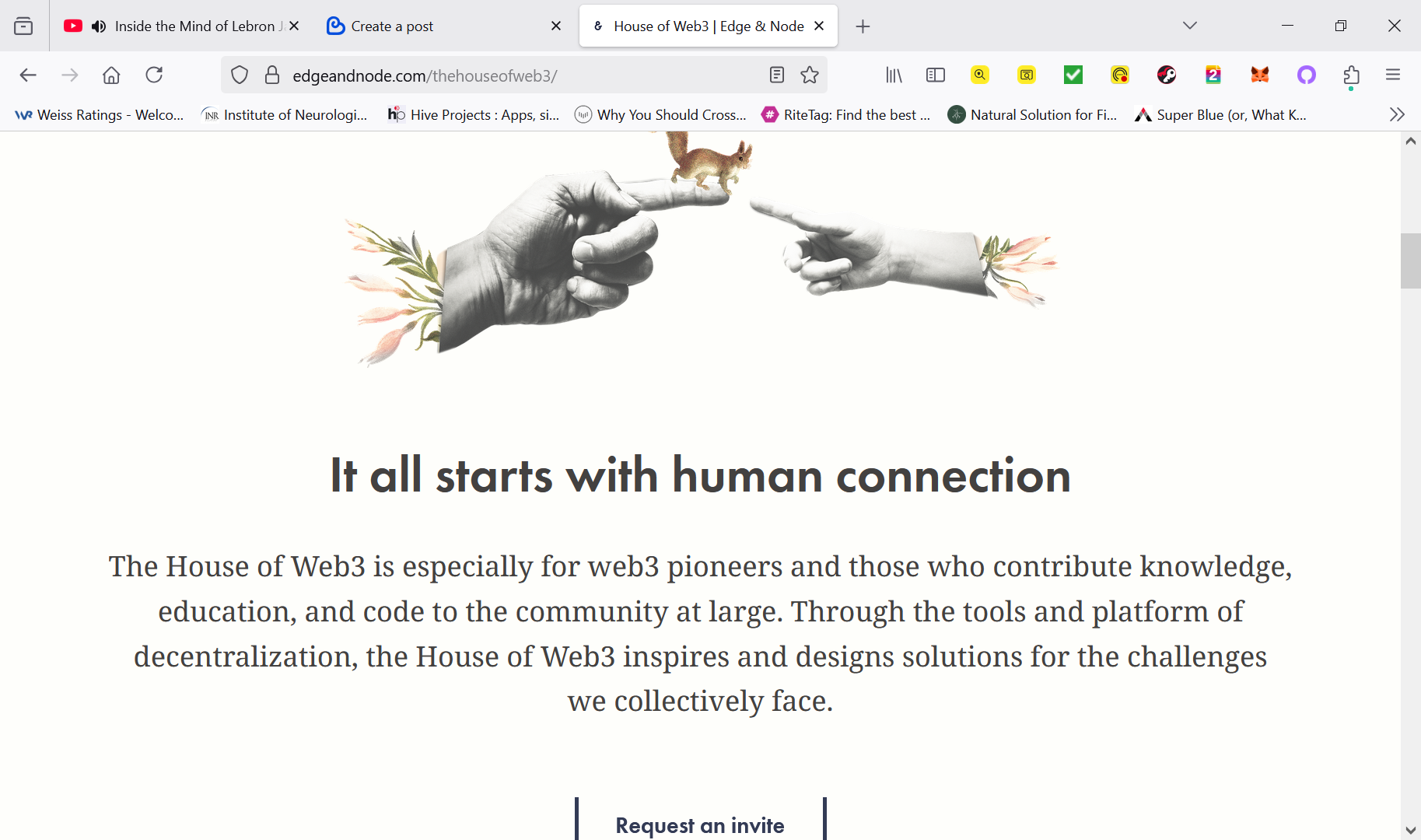Click the vertical scrollbar thumb
Screen dimensions: 1421x840
click(x=1411, y=261)
